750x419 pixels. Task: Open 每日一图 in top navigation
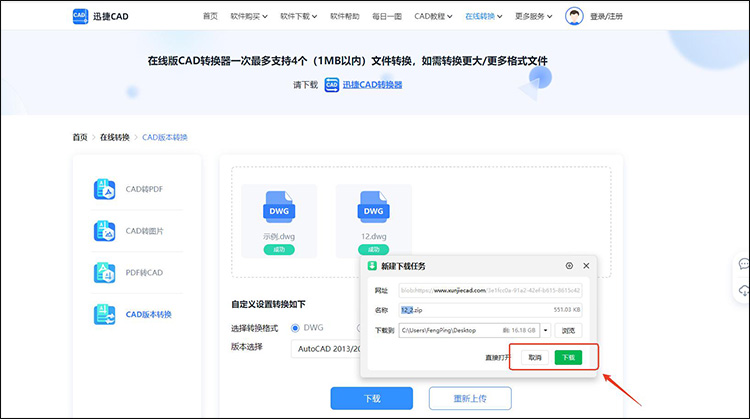click(x=387, y=16)
